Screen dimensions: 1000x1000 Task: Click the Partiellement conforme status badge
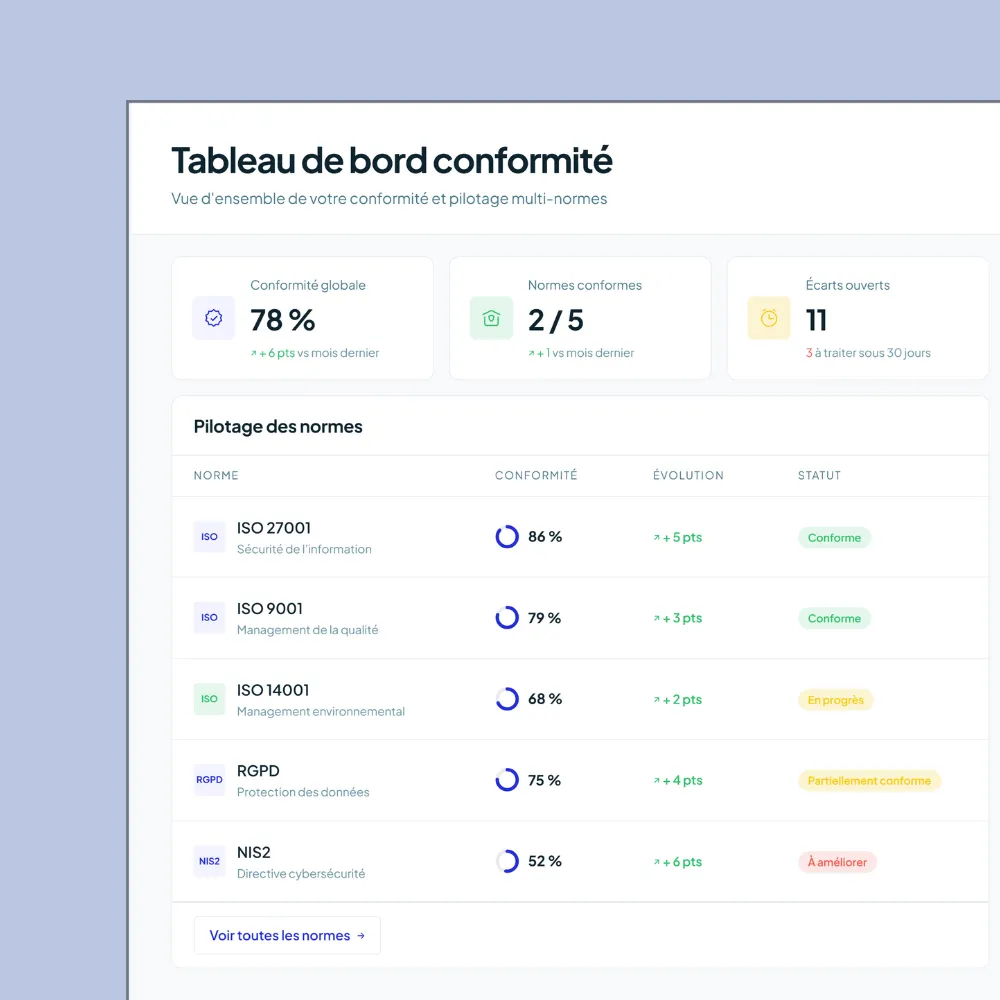pyautogui.click(x=869, y=781)
